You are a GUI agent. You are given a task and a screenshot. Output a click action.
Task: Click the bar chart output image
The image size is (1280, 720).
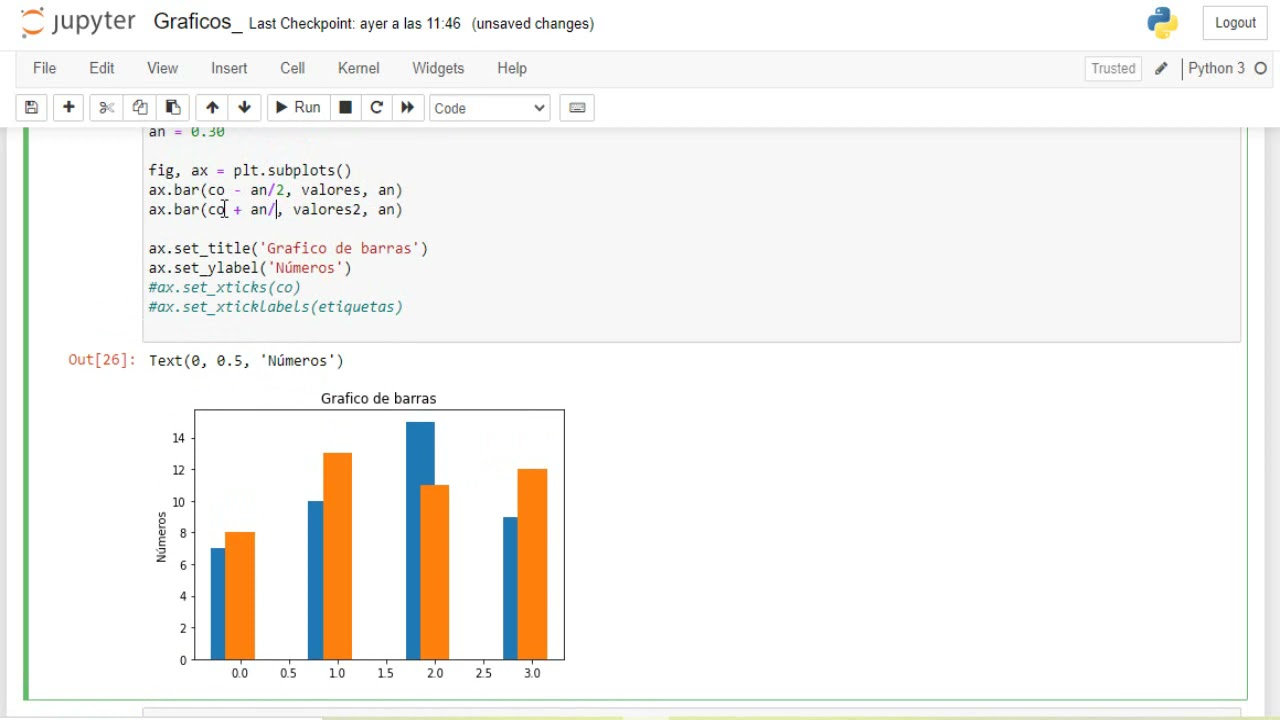coord(360,535)
